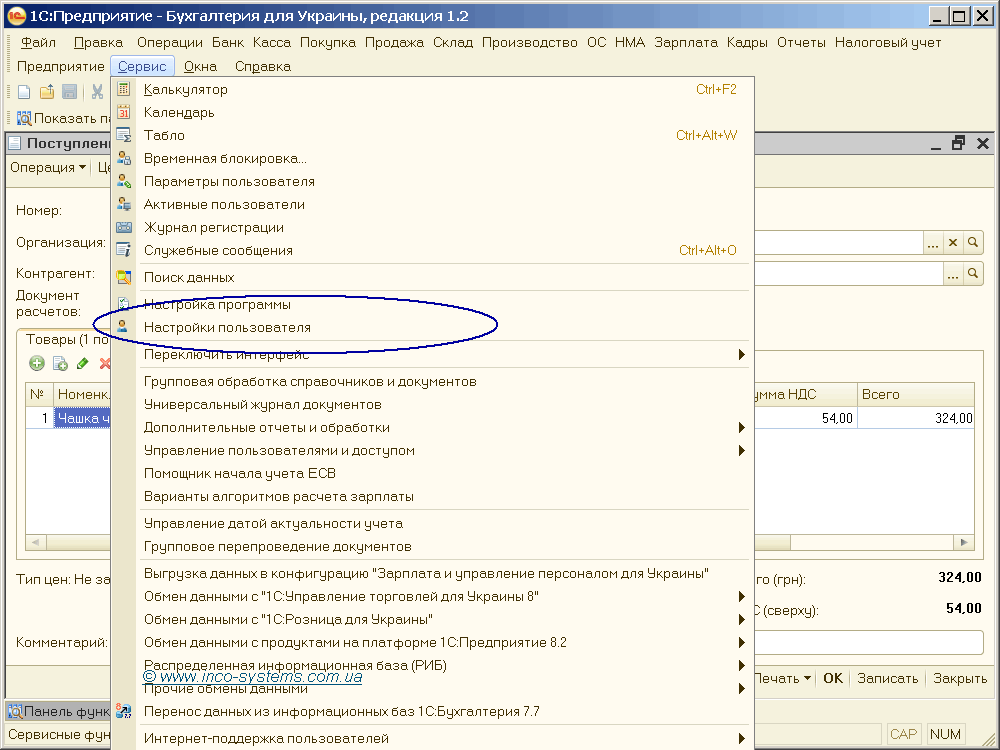Open Журнал регистрации

point(433,227)
